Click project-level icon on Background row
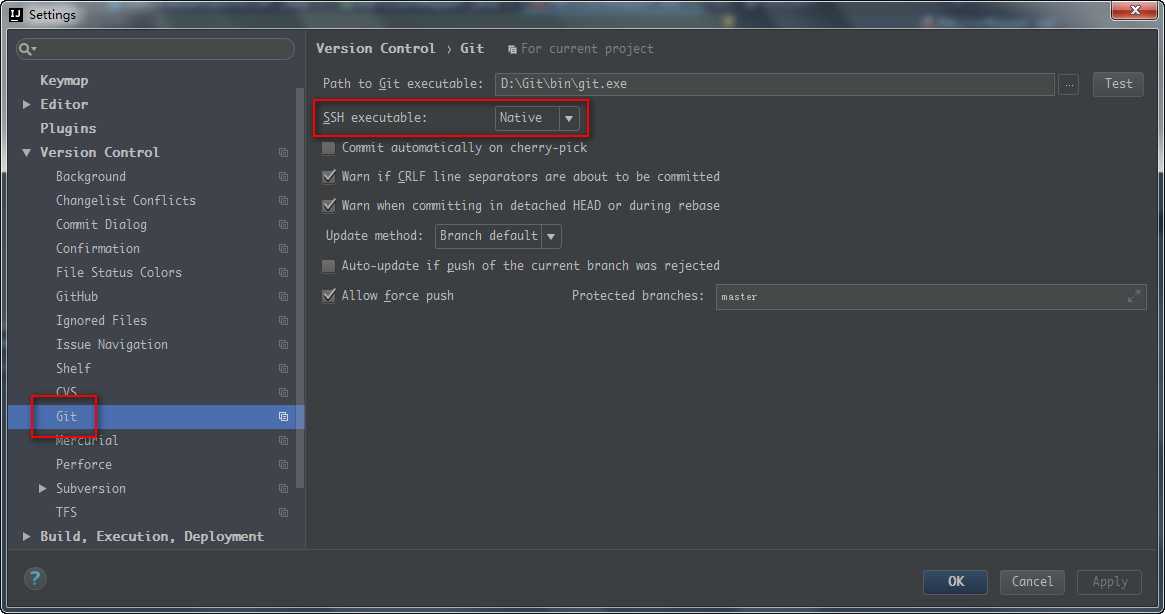The height and width of the screenshot is (614, 1165). (x=283, y=177)
